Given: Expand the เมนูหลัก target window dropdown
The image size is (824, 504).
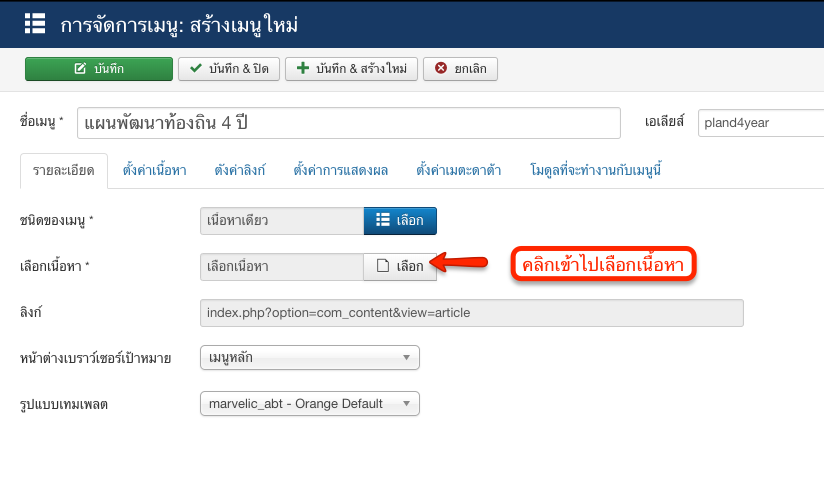Looking at the screenshot, I should pyautogui.click(x=309, y=358).
